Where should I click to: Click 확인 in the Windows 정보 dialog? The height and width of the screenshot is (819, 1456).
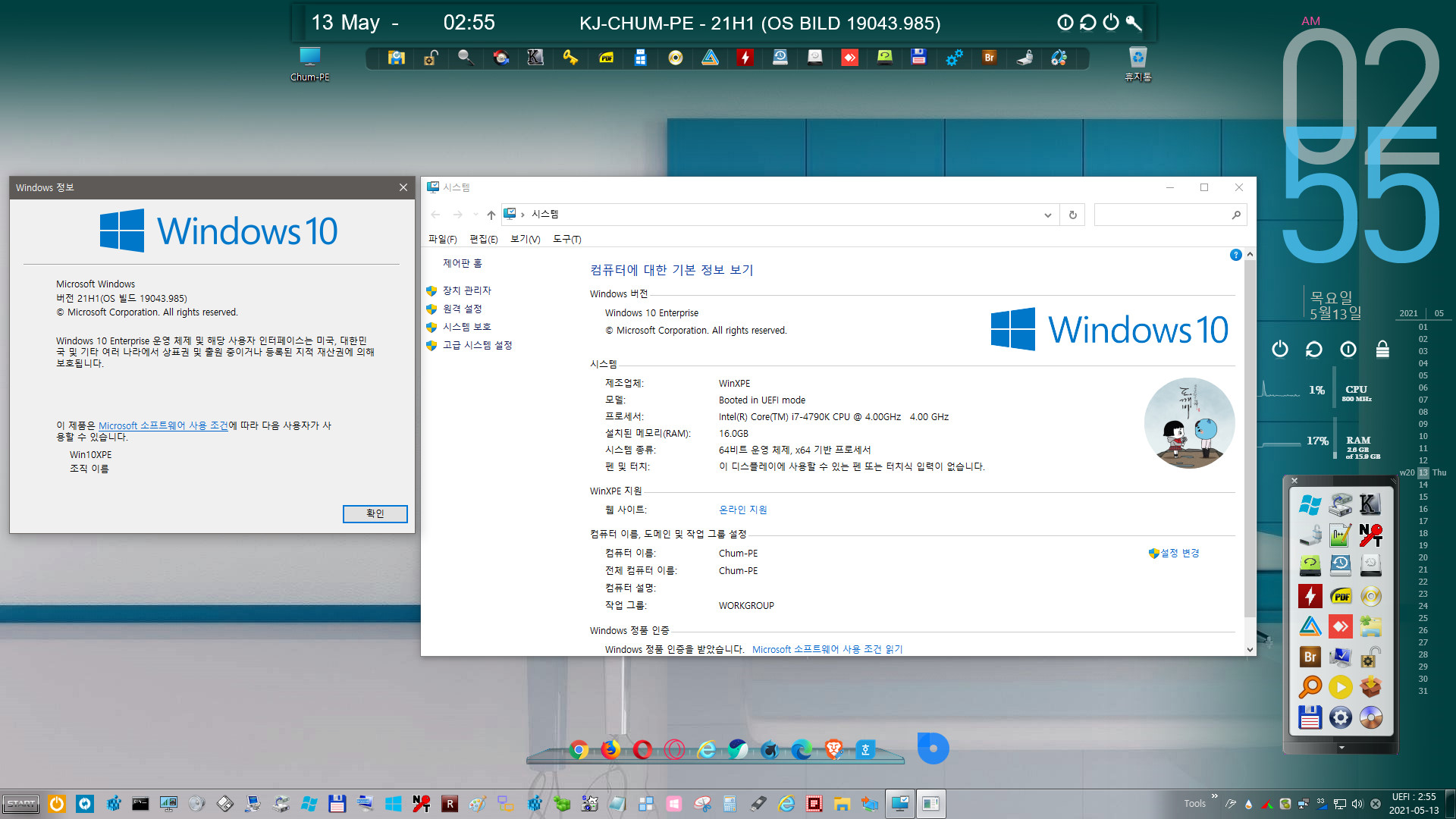pos(375,513)
